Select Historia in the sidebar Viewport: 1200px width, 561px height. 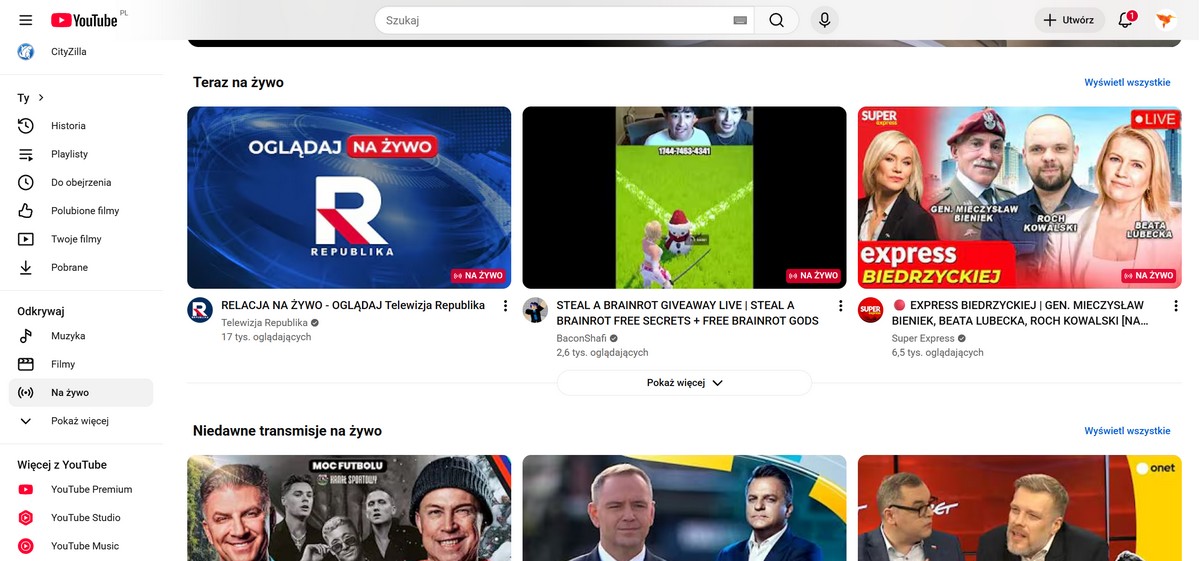pyautogui.click(x=81, y=126)
